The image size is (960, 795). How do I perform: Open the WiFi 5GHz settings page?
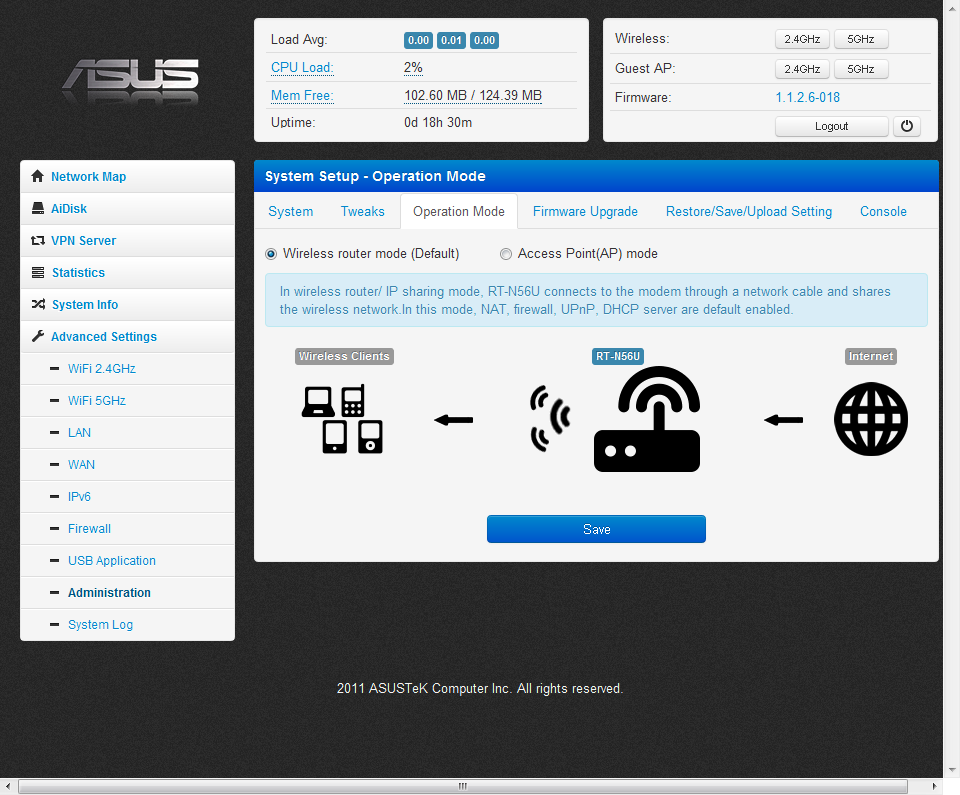(97, 401)
